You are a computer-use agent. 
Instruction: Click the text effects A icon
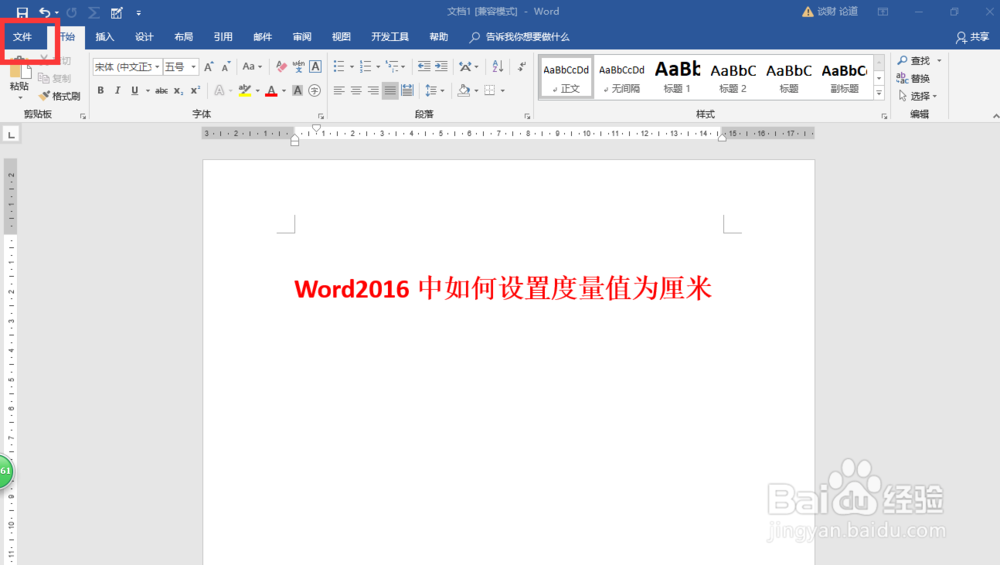[219, 91]
